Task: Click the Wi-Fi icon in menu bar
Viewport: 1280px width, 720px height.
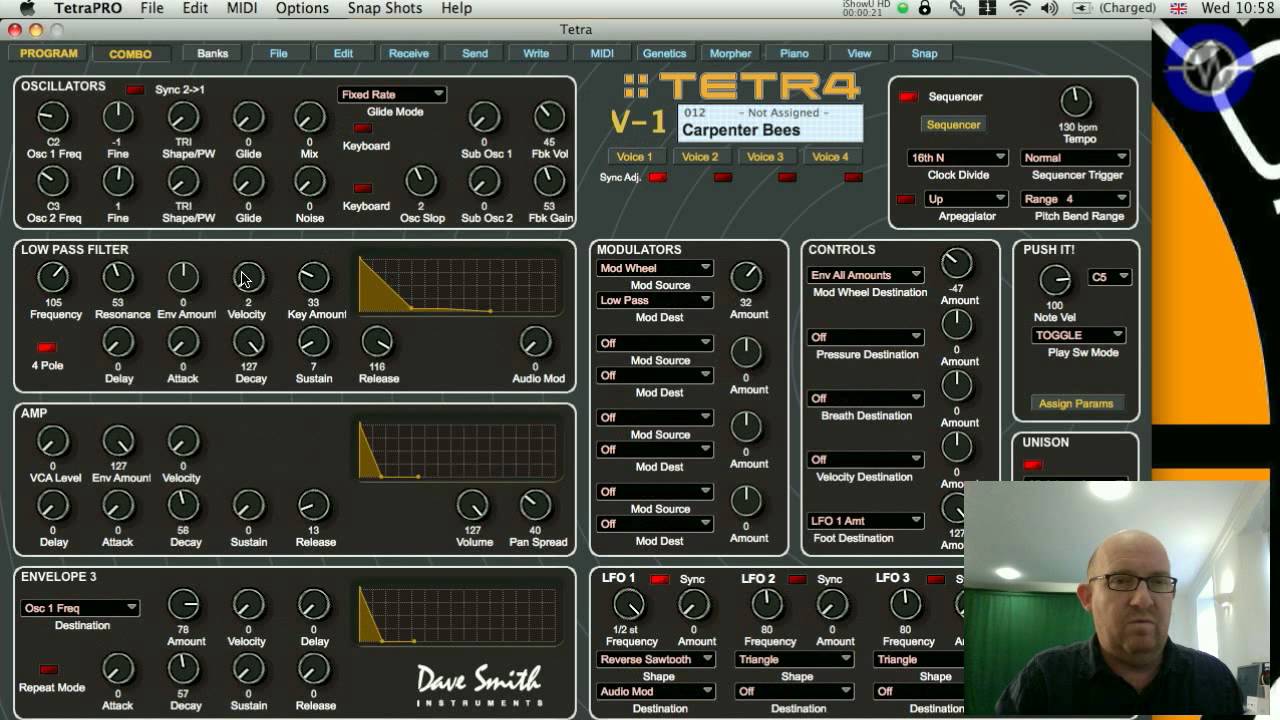Action: [x=1020, y=8]
